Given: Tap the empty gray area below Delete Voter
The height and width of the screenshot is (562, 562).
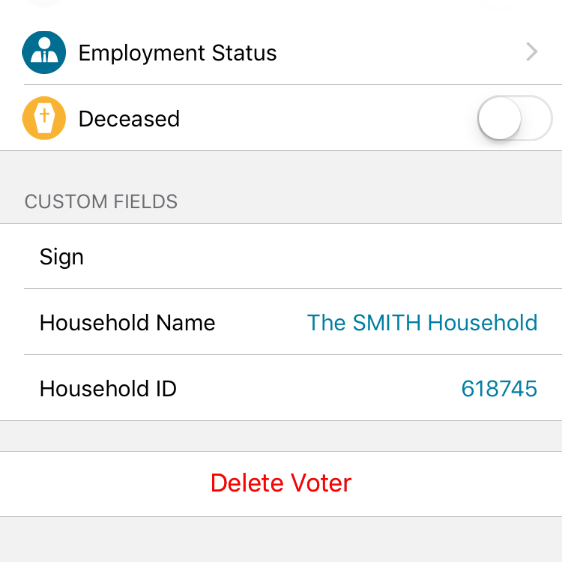Looking at the screenshot, I should 281,539.
